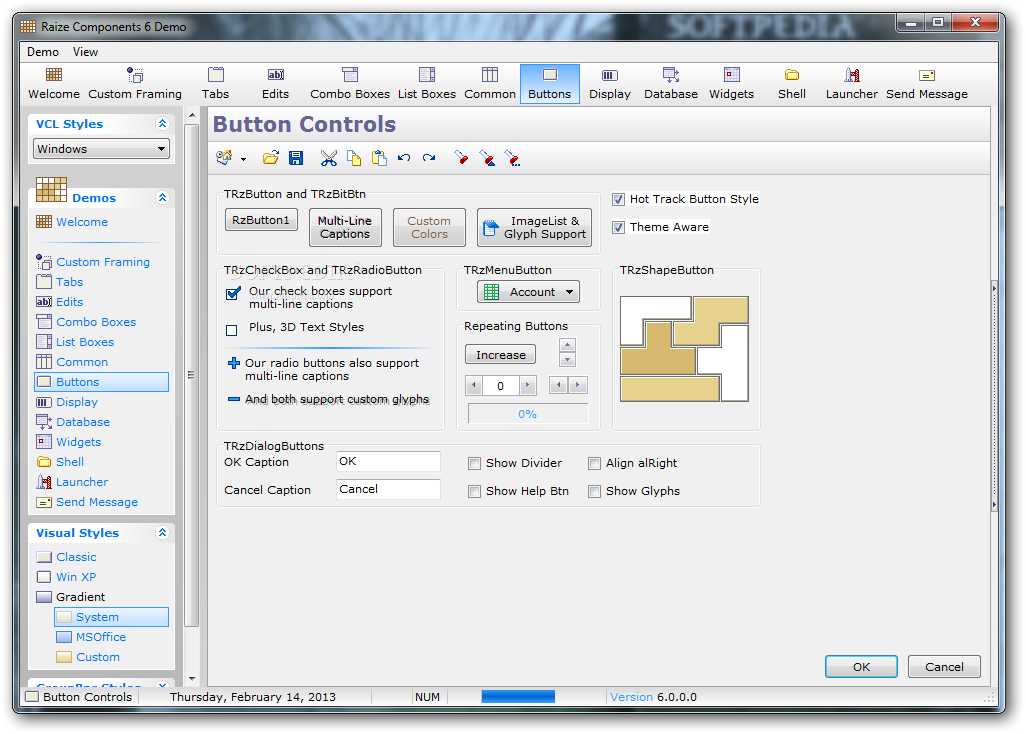Enable the Show Glyphs checkbox
Image resolution: width=1026 pixels, height=734 pixels.
click(x=594, y=492)
